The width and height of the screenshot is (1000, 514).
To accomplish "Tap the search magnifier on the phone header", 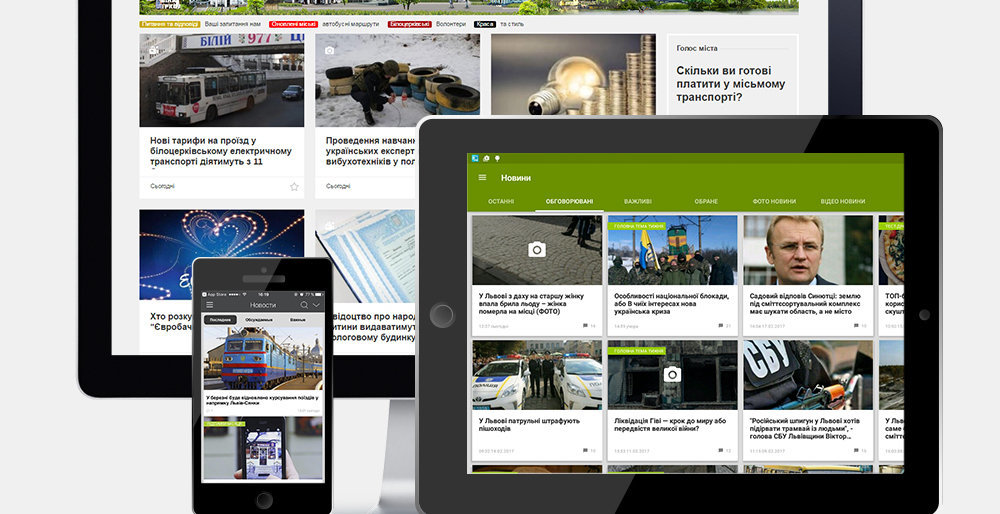I will (x=304, y=304).
